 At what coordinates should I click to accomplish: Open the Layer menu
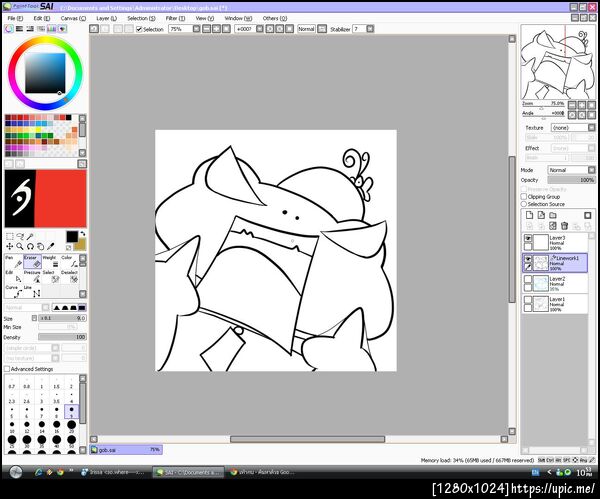pos(106,18)
